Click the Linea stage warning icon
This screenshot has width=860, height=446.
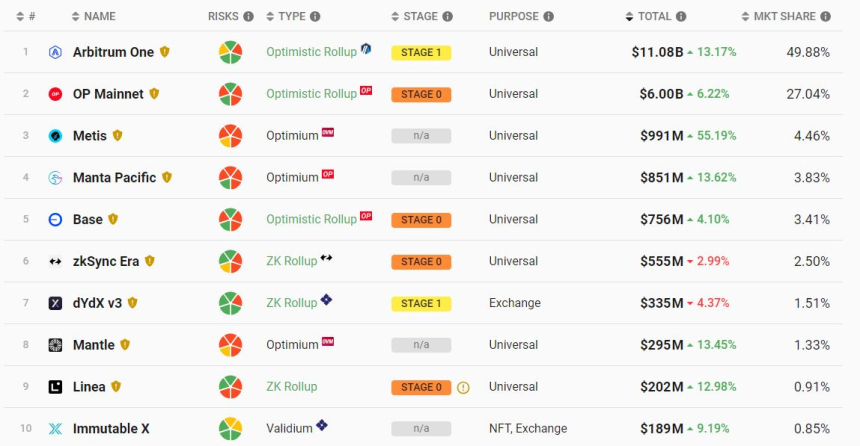(463, 387)
